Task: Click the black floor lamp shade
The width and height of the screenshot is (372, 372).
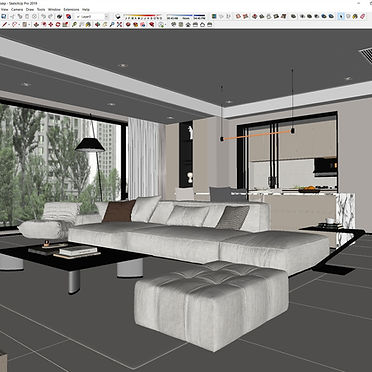Action: [x=90, y=145]
